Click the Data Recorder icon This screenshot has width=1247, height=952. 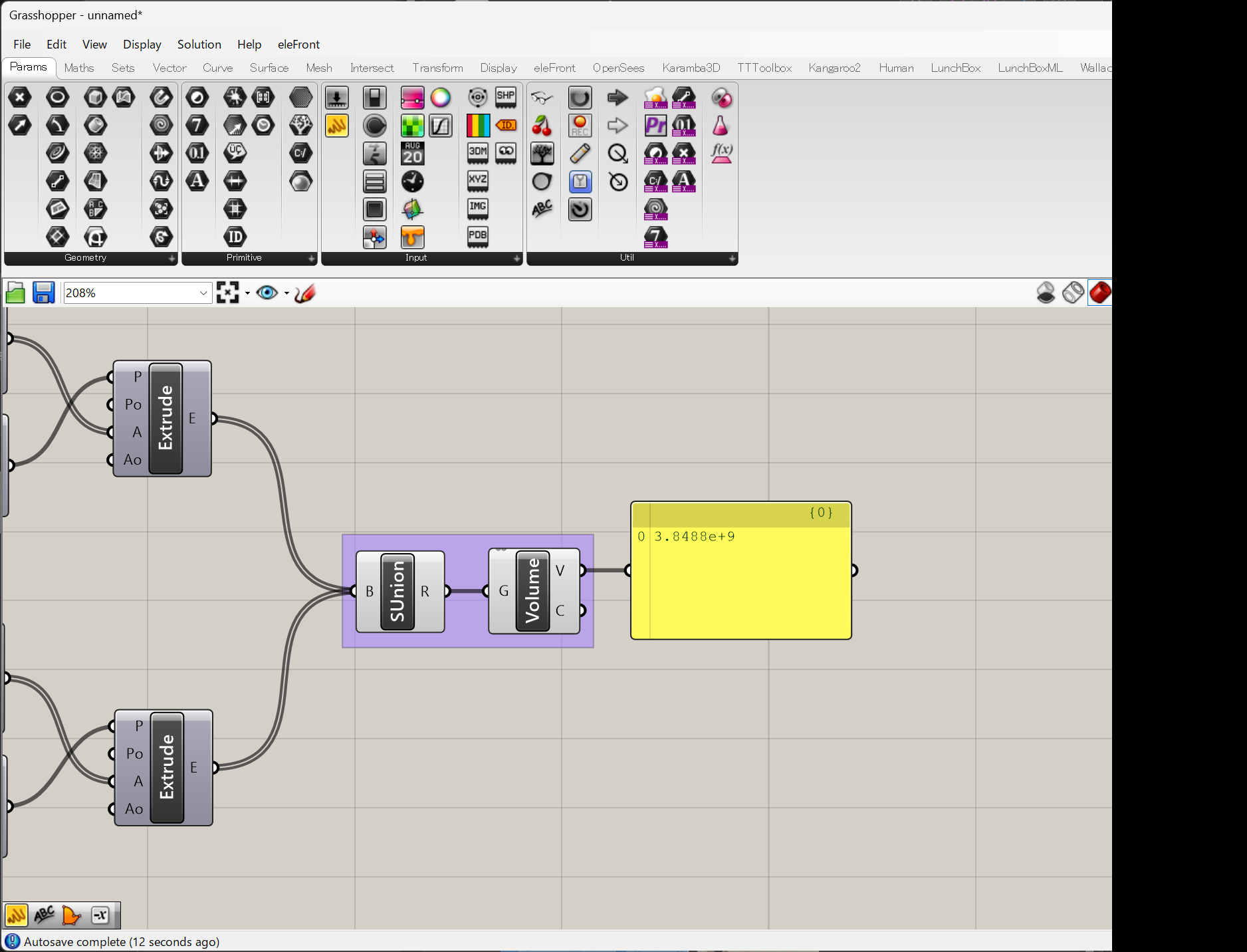click(x=580, y=126)
